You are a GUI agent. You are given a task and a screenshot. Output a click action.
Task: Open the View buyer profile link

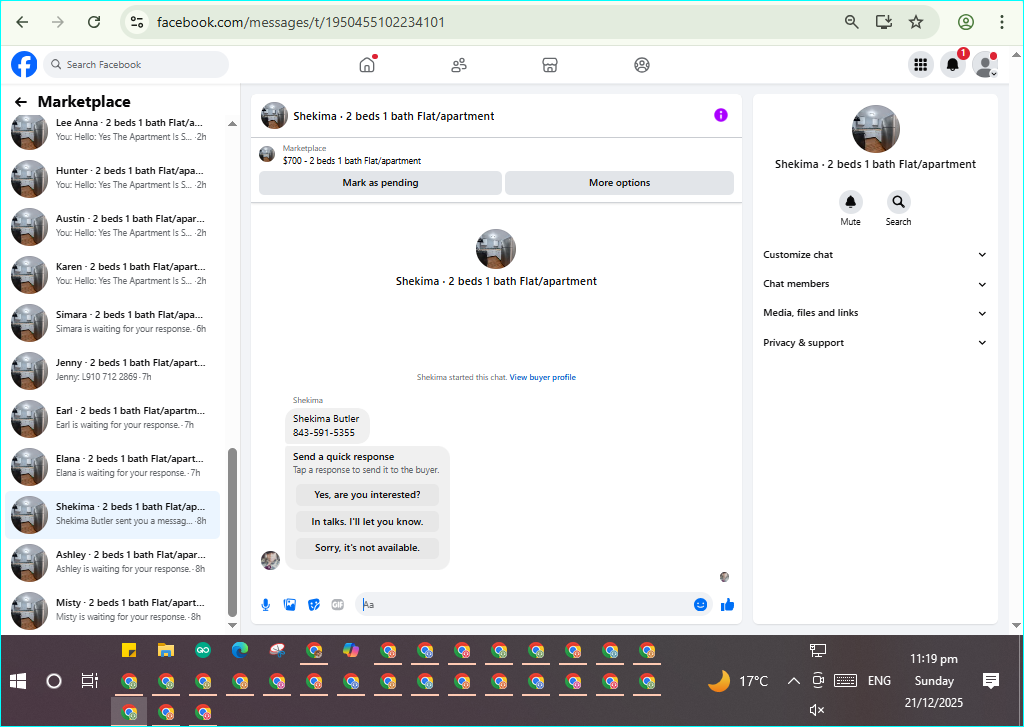click(543, 377)
